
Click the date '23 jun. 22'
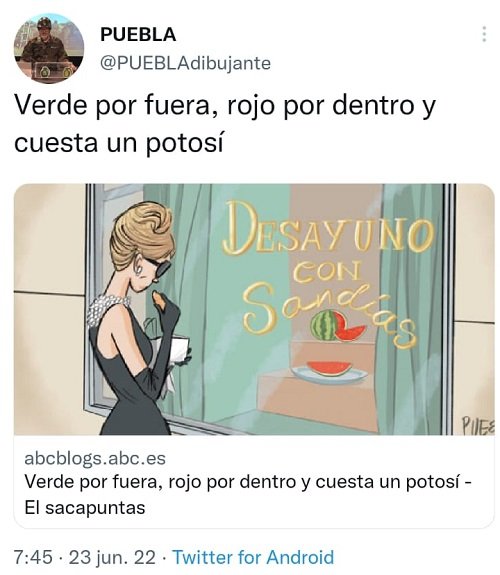tap(112, 557)
